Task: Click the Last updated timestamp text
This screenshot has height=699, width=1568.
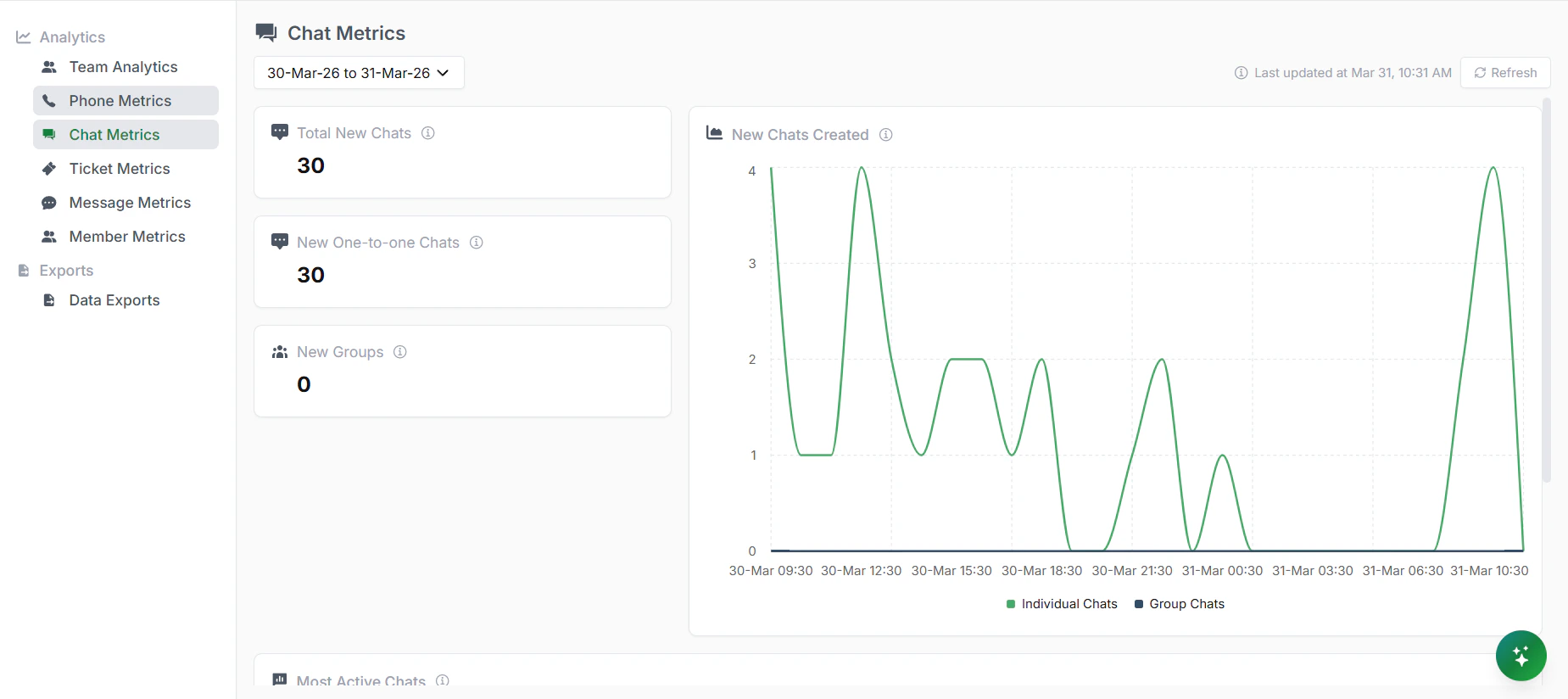Action: [x=1353, y=73]
